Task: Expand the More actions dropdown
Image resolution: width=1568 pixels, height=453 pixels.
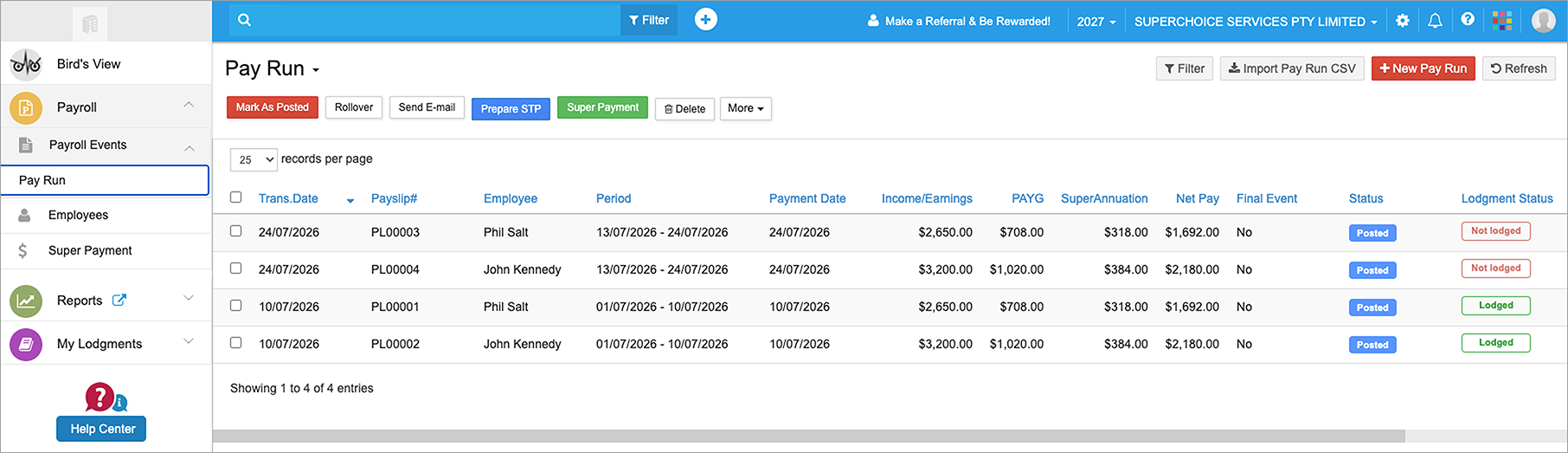Action: pos(745,108)
